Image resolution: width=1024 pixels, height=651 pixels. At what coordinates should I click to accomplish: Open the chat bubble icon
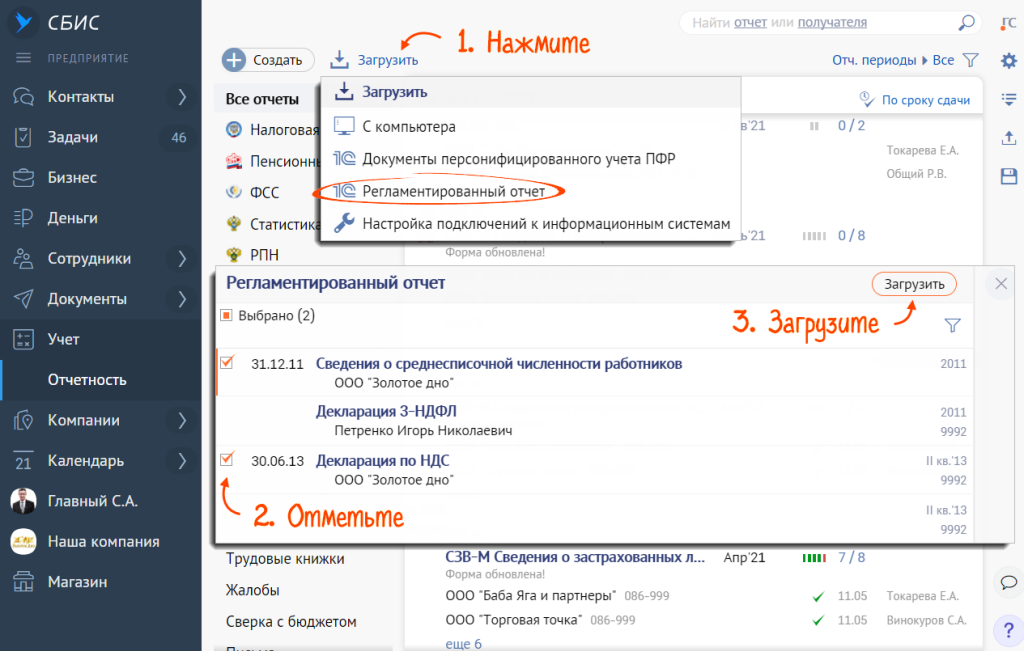pos(1009,582)
